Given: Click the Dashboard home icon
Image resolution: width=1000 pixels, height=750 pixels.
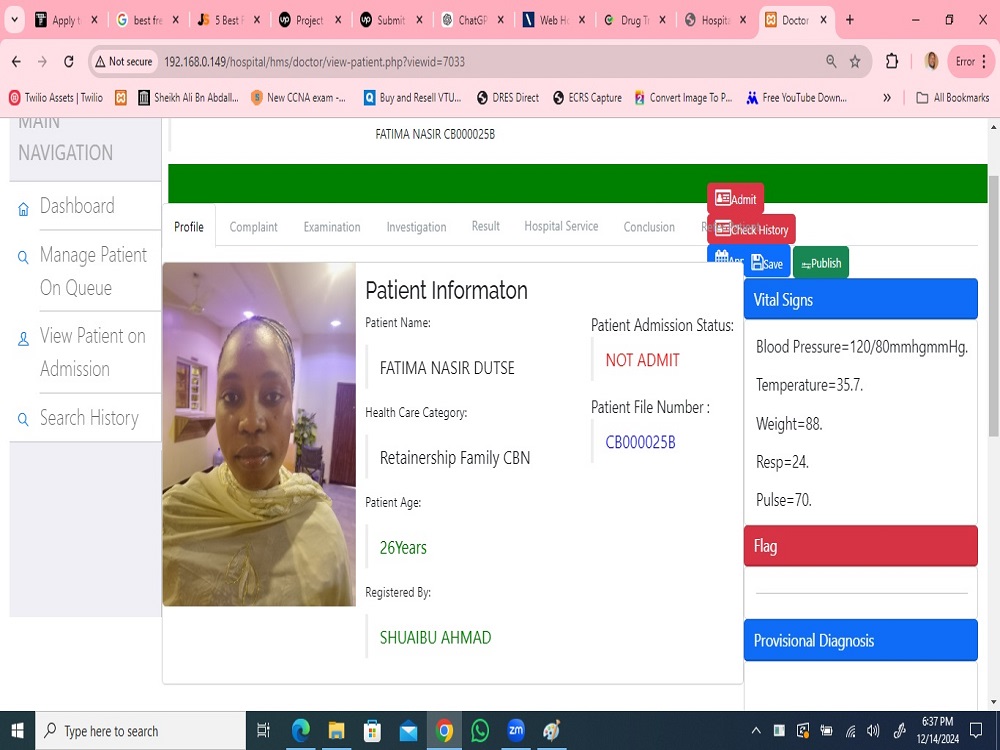Looking at the screenshot, I should point(23,209).
